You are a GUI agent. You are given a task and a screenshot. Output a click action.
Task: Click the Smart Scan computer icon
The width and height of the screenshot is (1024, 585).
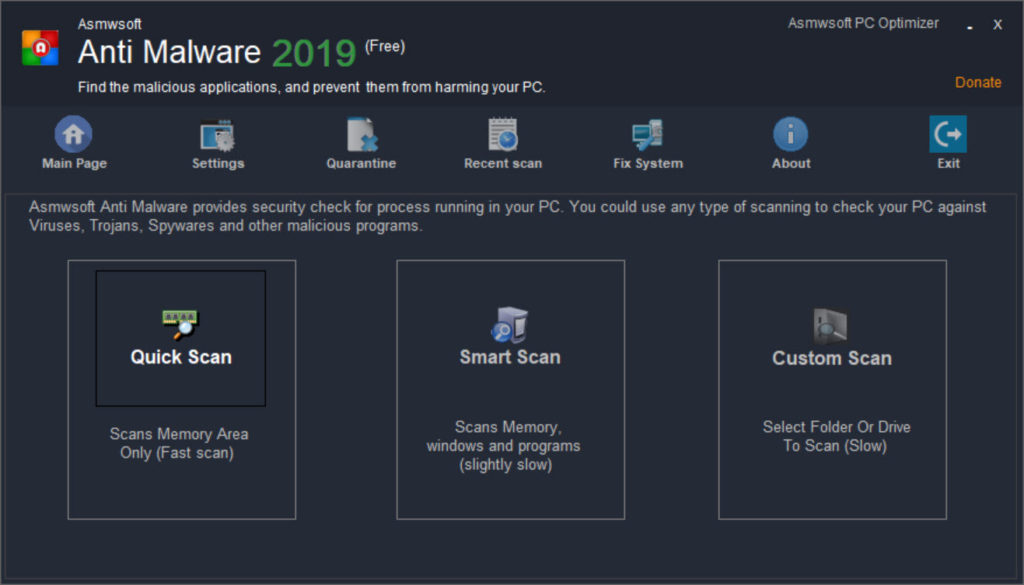(509, 324)
